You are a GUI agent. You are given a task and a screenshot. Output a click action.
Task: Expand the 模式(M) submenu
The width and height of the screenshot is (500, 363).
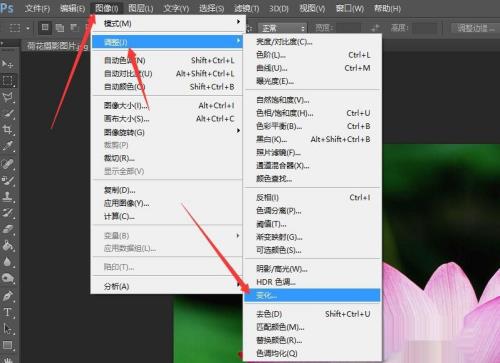(167, 23)
